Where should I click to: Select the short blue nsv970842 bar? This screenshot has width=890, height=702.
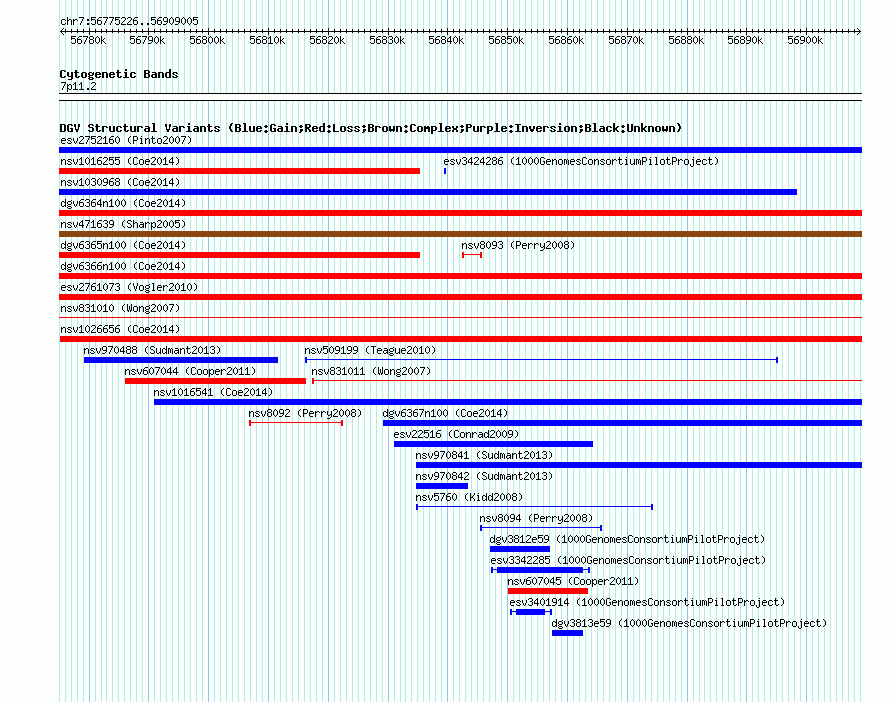point(442,486)
